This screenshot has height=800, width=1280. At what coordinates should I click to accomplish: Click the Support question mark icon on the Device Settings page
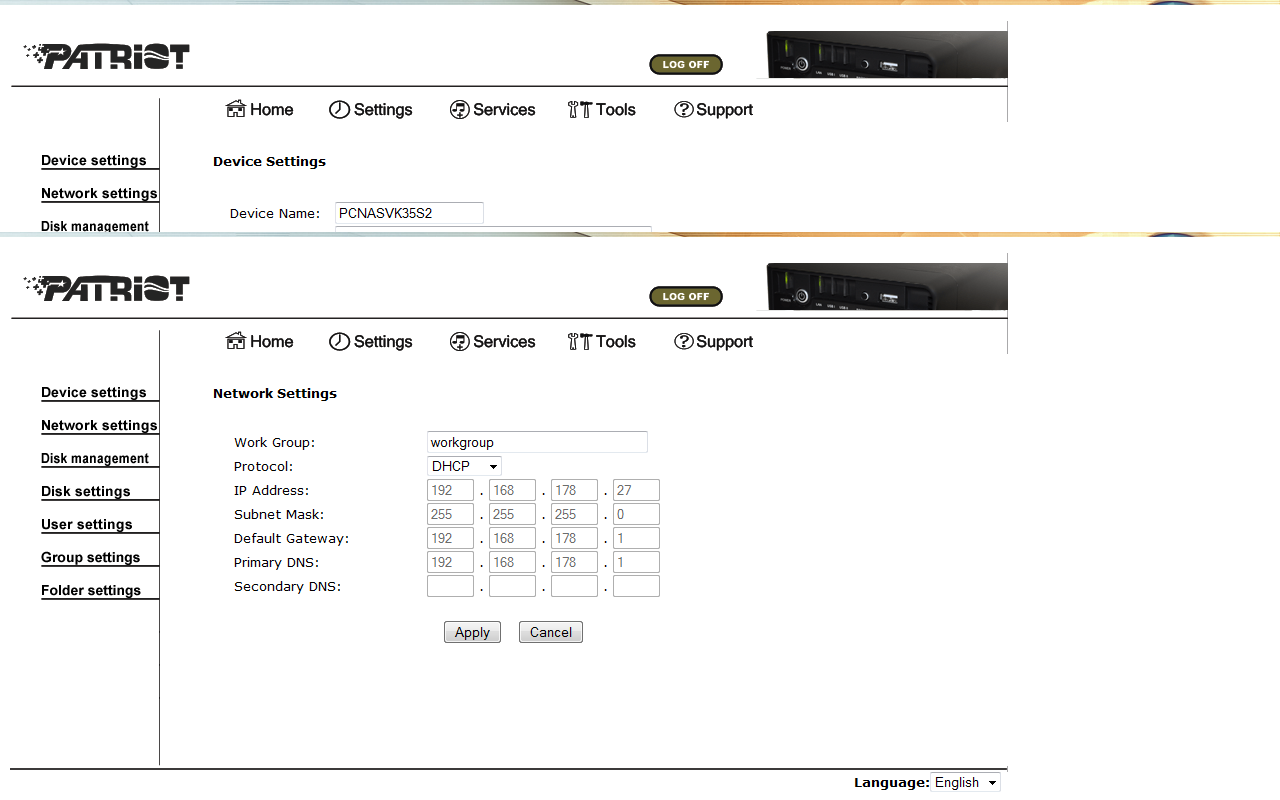pyautogui.click(x=684, y=109)
